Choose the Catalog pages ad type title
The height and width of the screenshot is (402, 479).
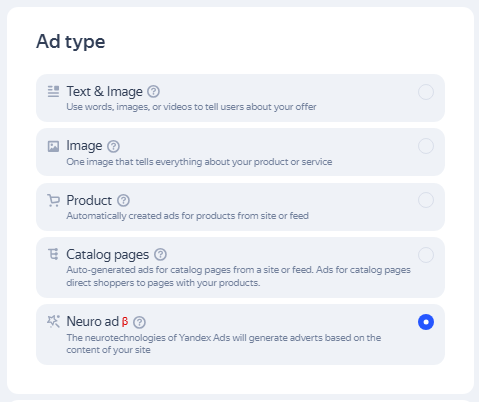[107, 255]
